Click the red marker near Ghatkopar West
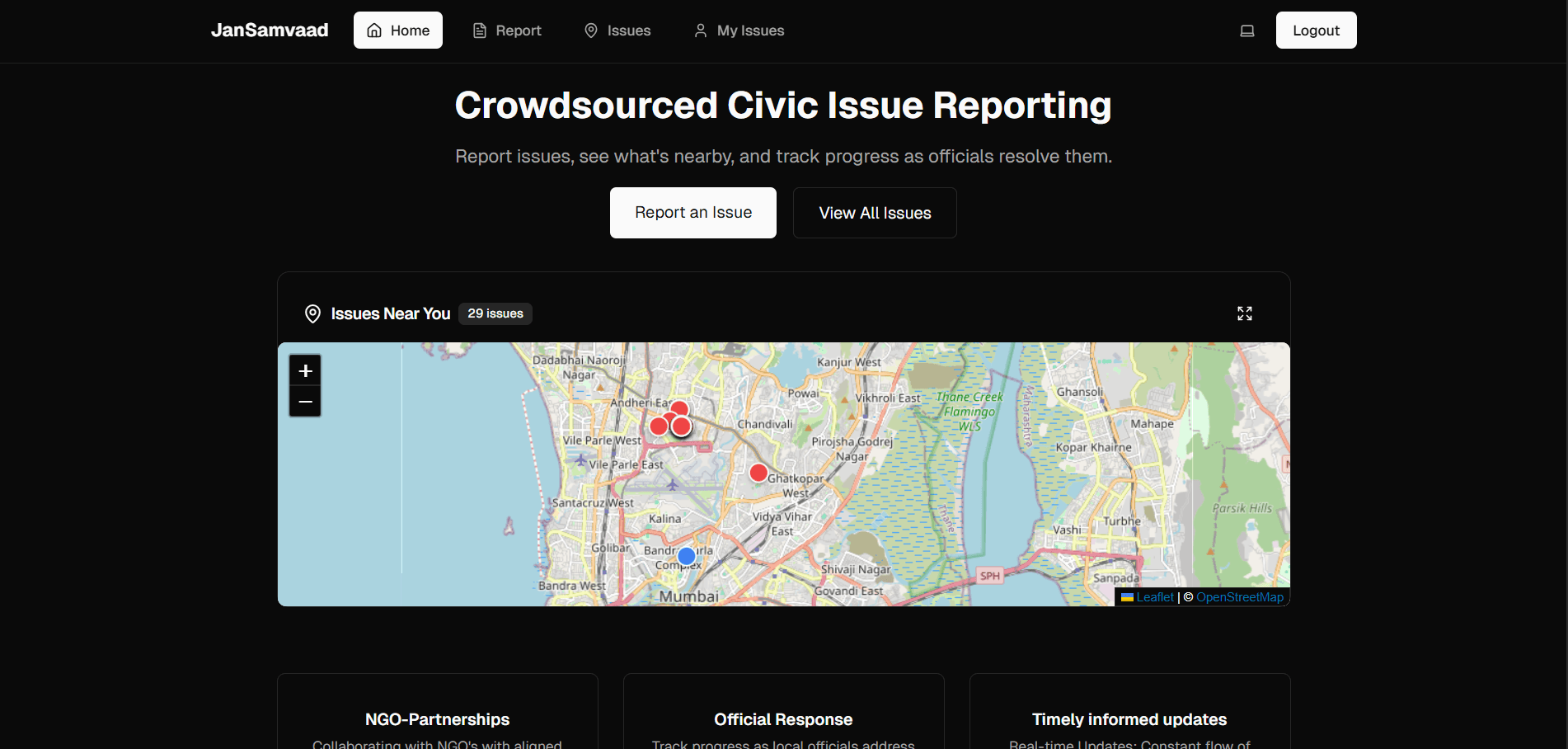This screenshot has width=1568, height=749. 758,473
